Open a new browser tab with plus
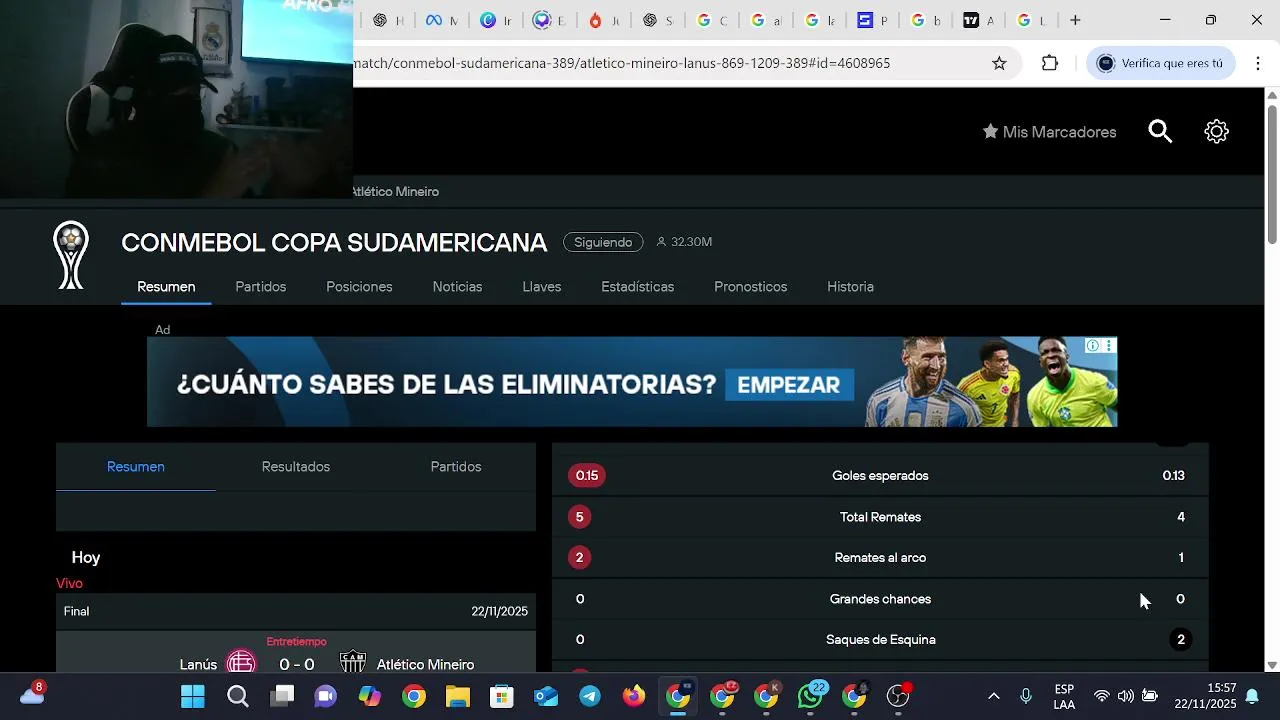The width and height of the screenshot is (1280, 720). click(x=1075, y=20)
